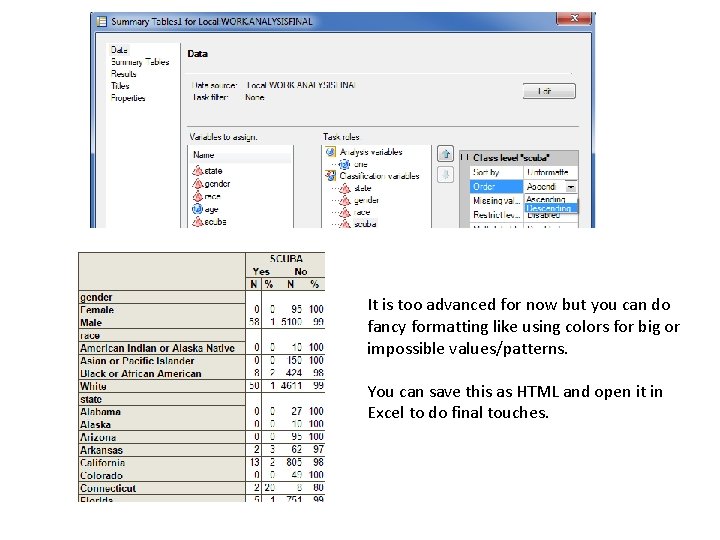Click the SCUBA column header in table
720x540 pixels.
click(x=286, y=259)
